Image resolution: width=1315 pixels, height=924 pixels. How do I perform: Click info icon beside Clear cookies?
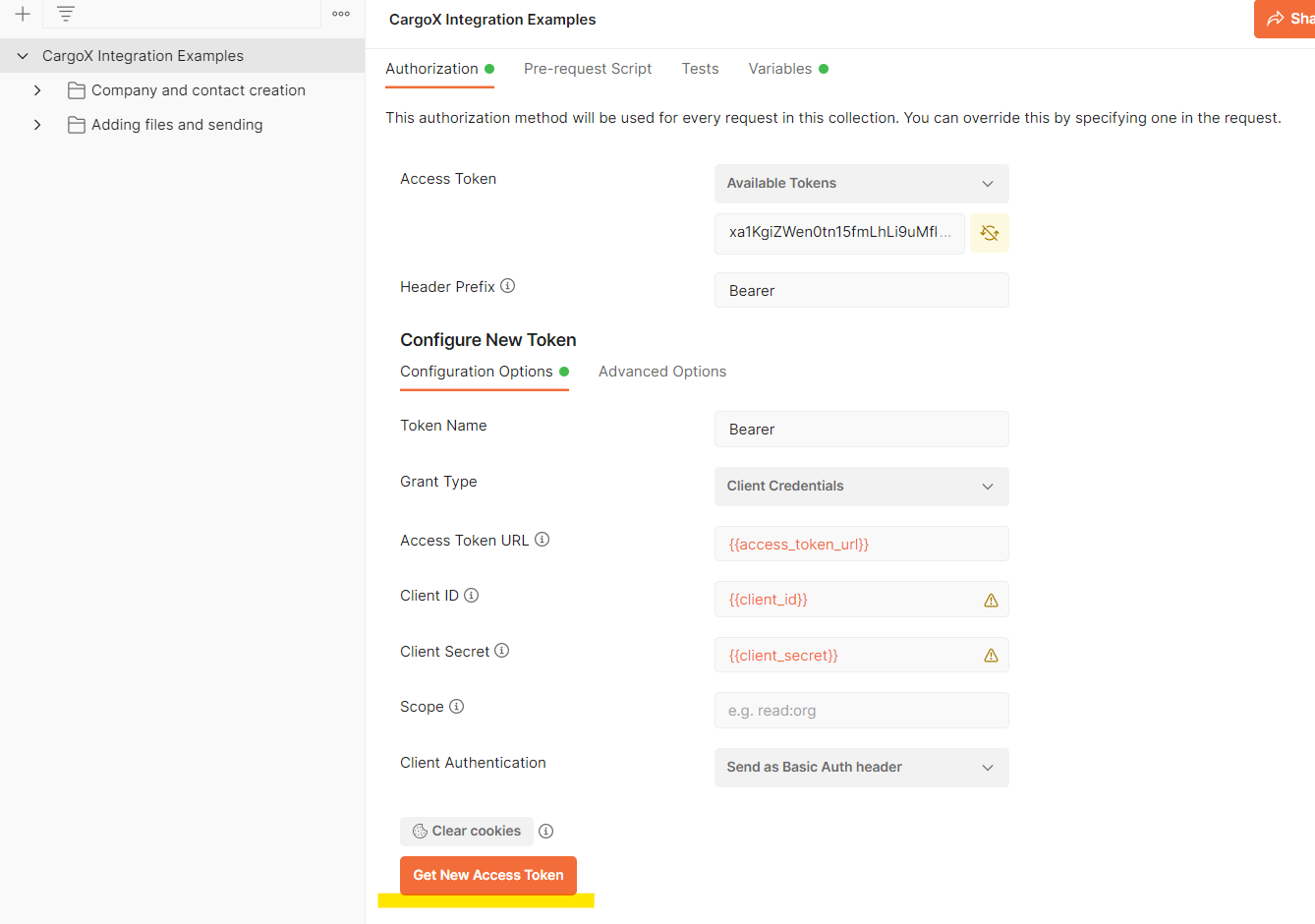(x=546, y=831)
